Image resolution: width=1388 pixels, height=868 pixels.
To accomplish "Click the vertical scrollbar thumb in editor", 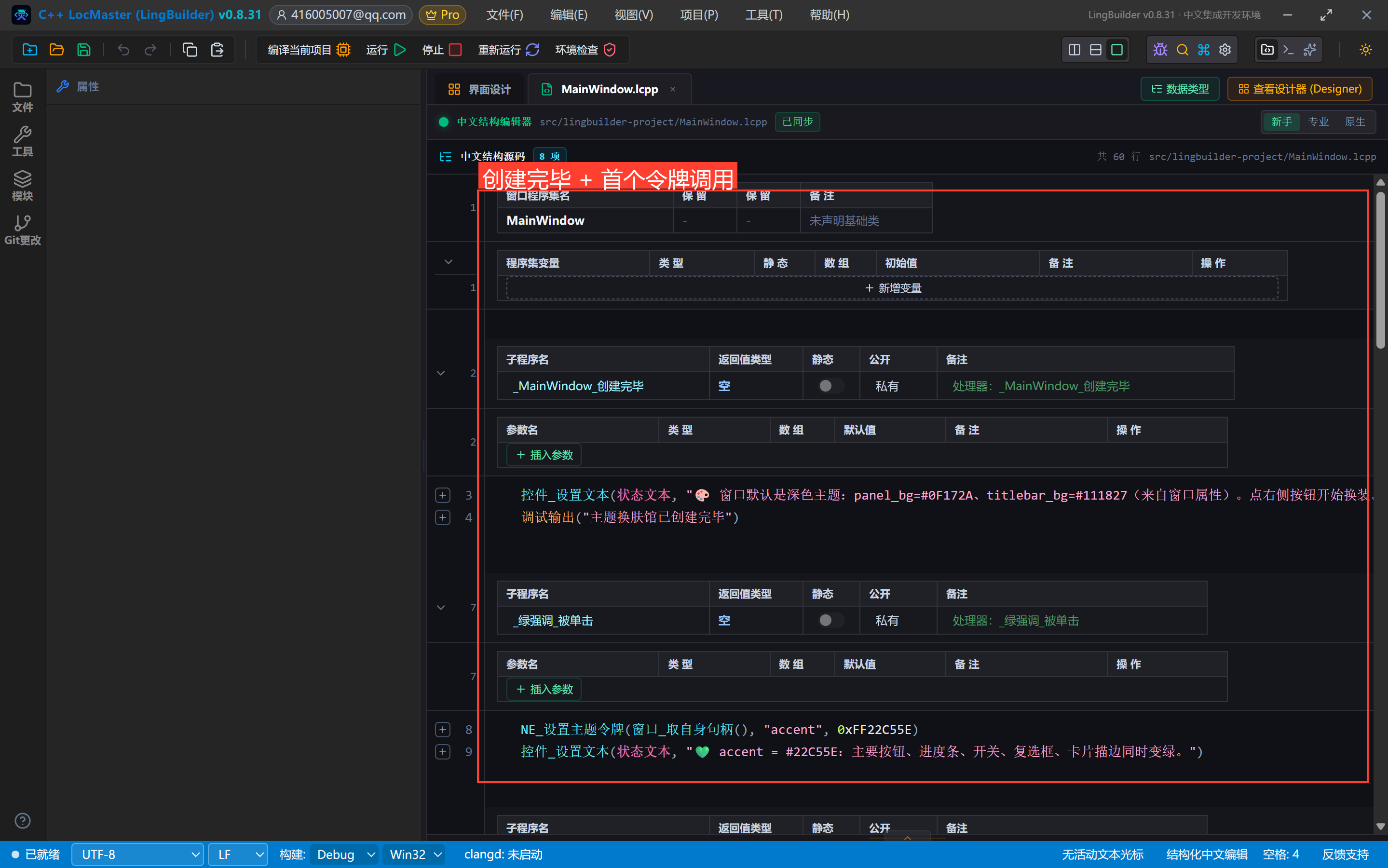I will (x=1381, y=270).
